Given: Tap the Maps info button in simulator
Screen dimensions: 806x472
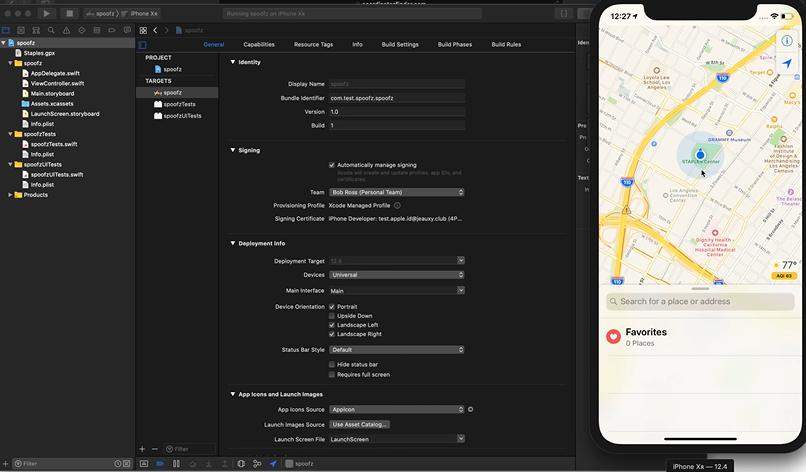Looking at the screenshot, I should click(787, 41).
